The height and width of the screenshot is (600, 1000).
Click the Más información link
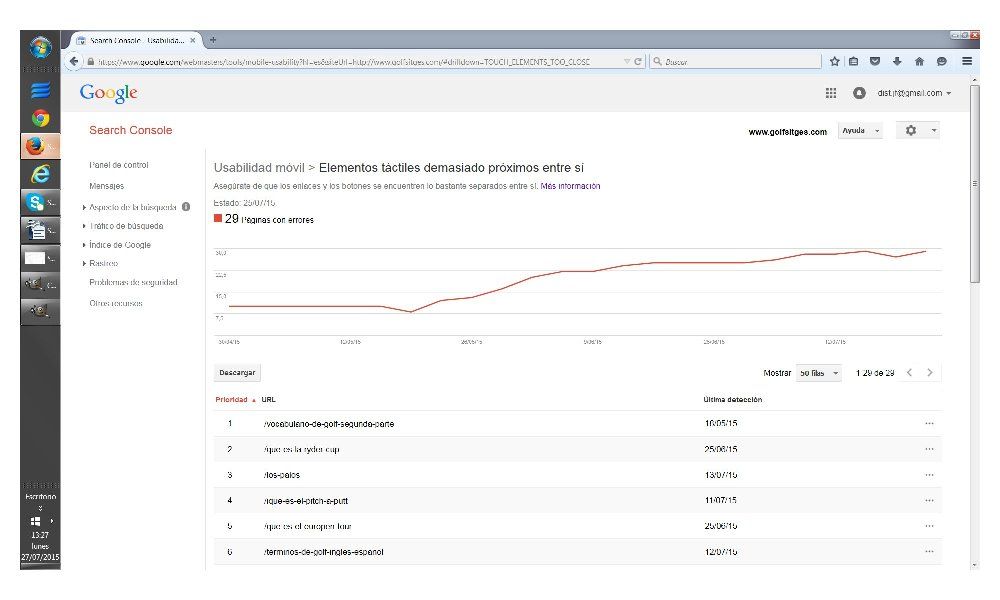pos(570,186)
